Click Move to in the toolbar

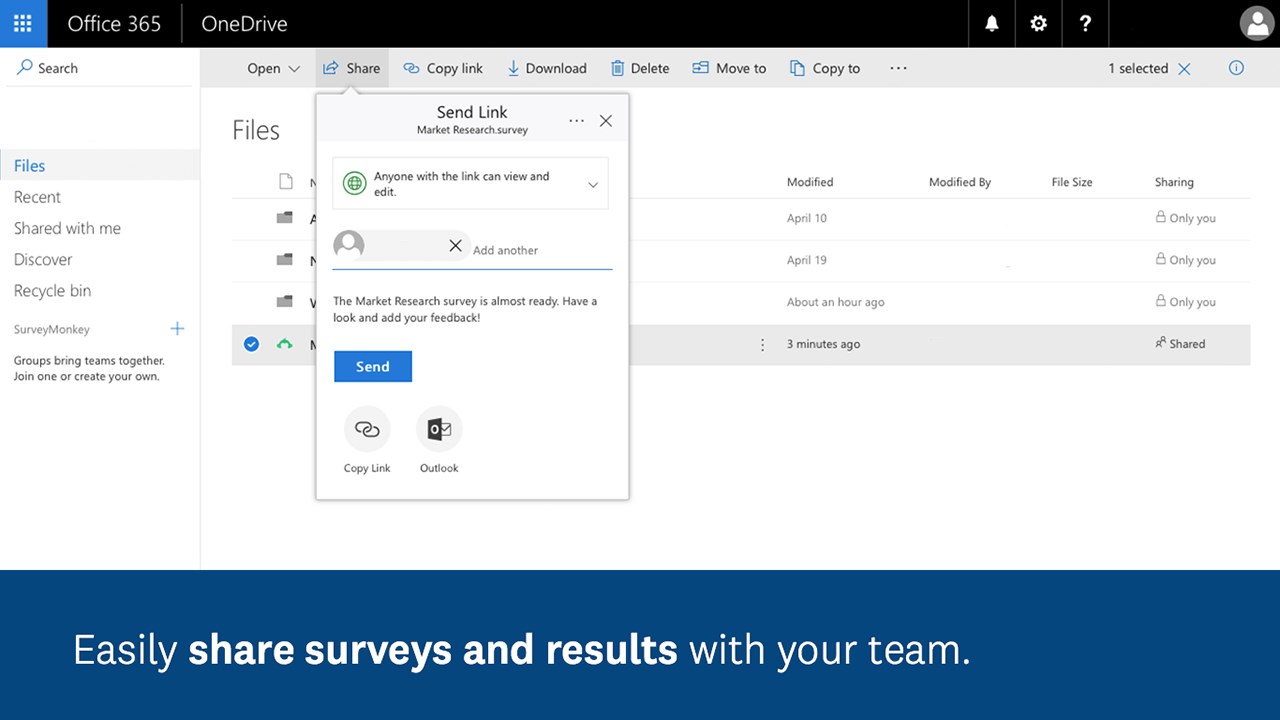coord(729,68)
